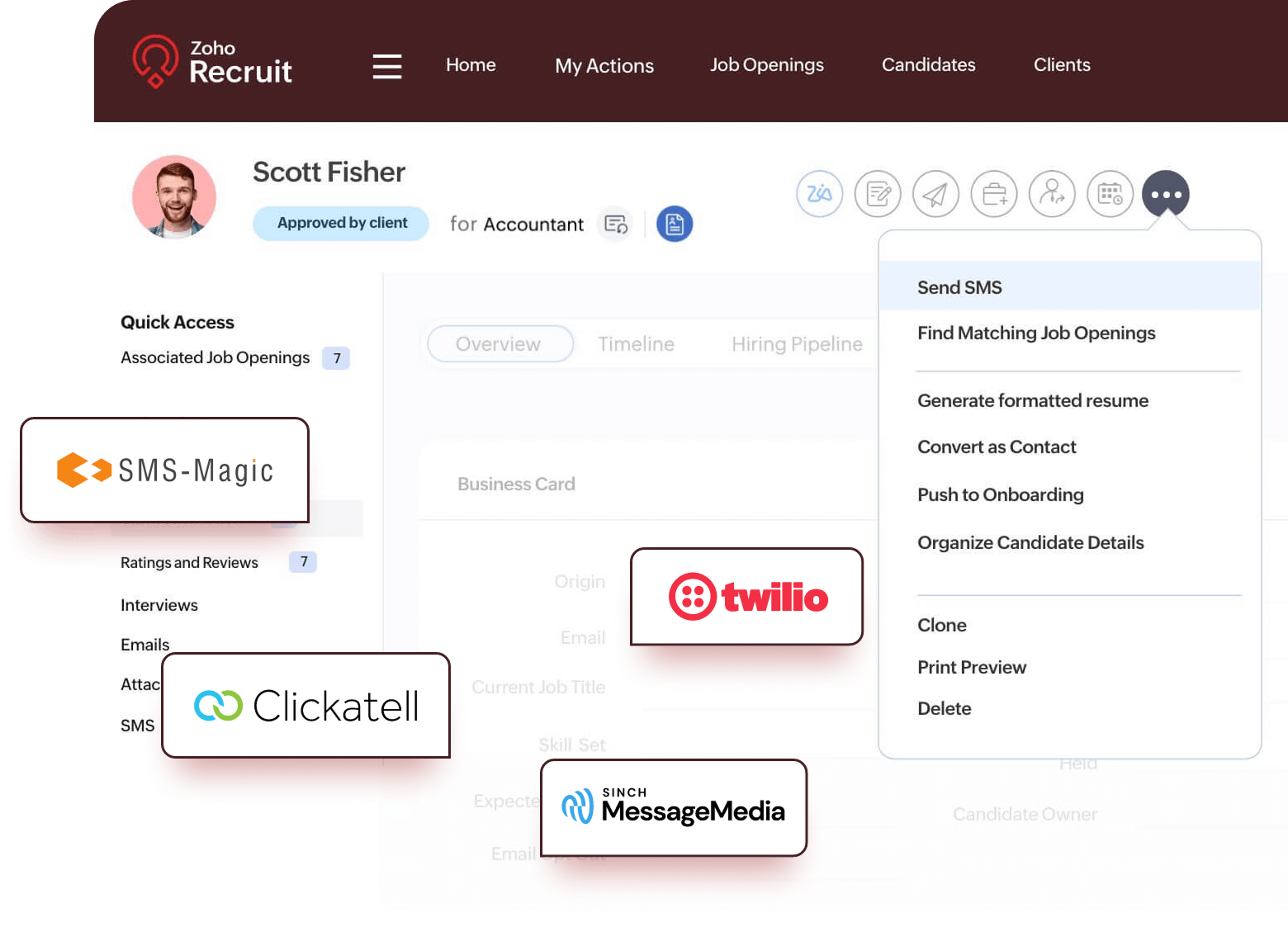Click the calendar with clock icon
The width and height of the screenshot is (1288, 941).
coord(1110,194)
